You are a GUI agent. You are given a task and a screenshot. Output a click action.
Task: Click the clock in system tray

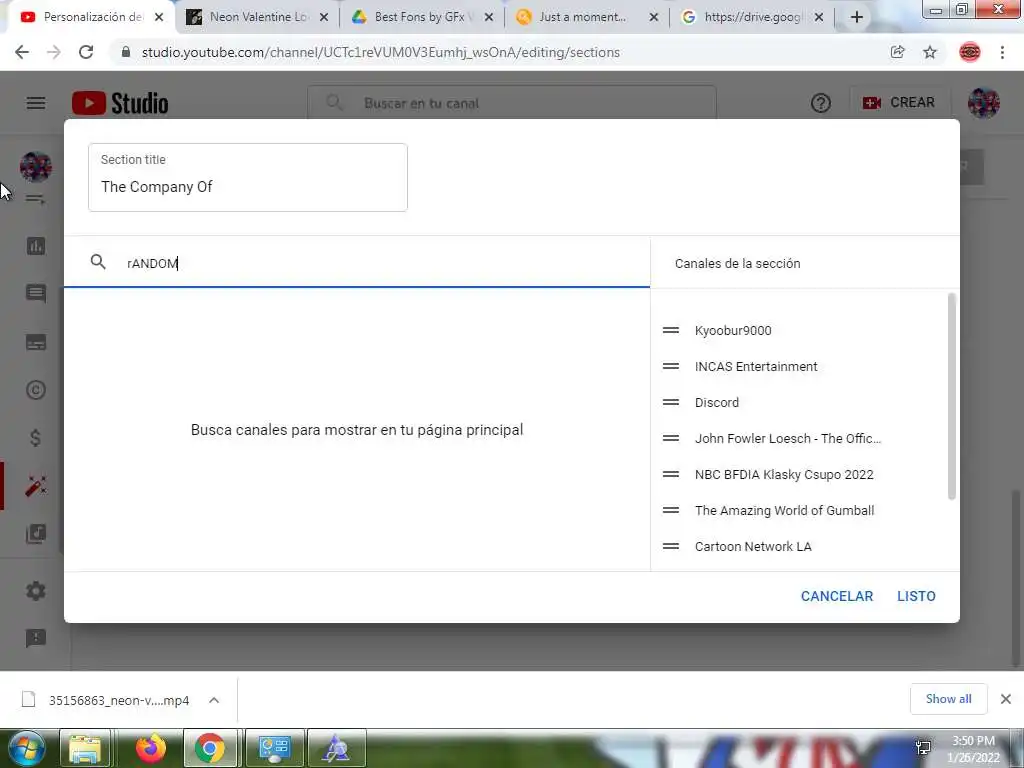(973, 749)
